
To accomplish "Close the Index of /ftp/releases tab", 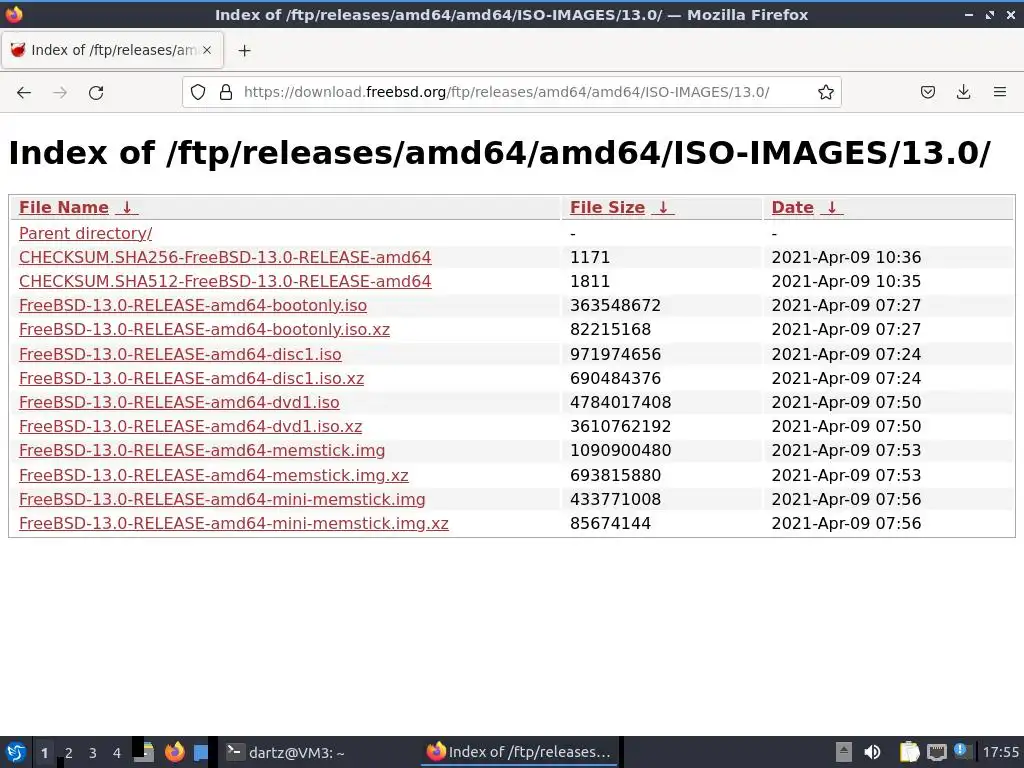I will [x=207, y=50].
